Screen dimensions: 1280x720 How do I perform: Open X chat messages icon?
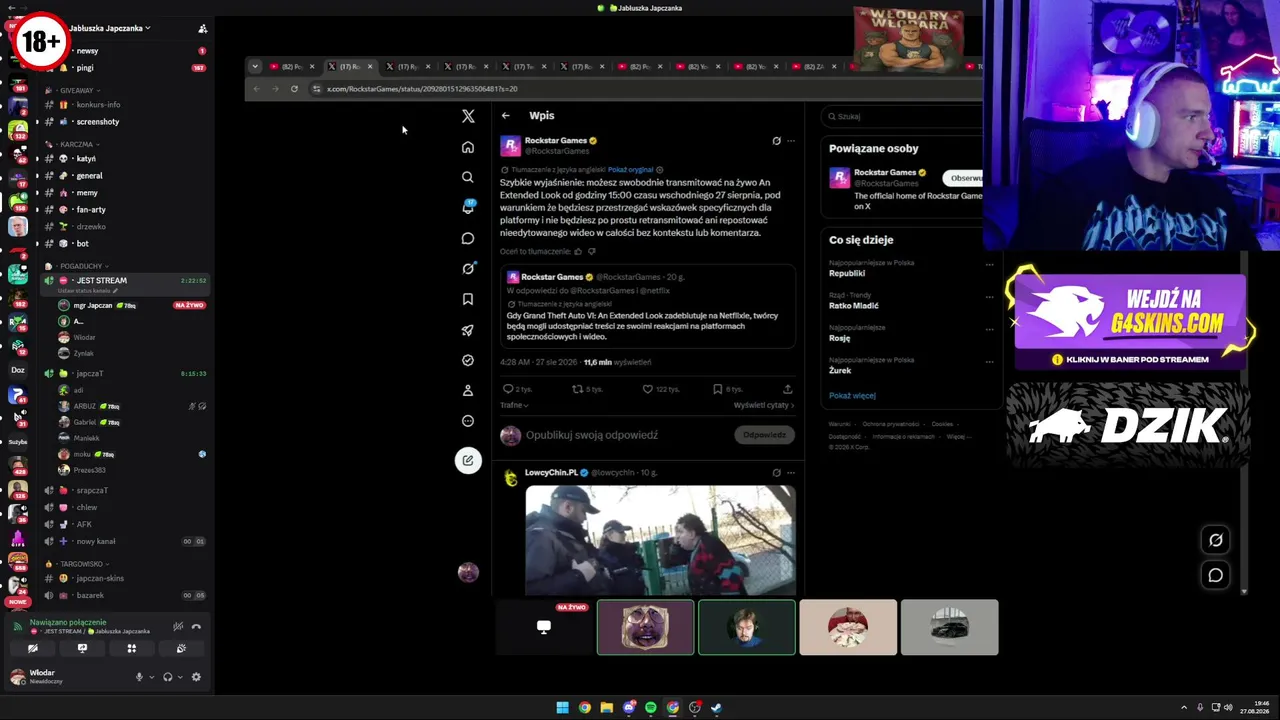[x=467, y=238]
